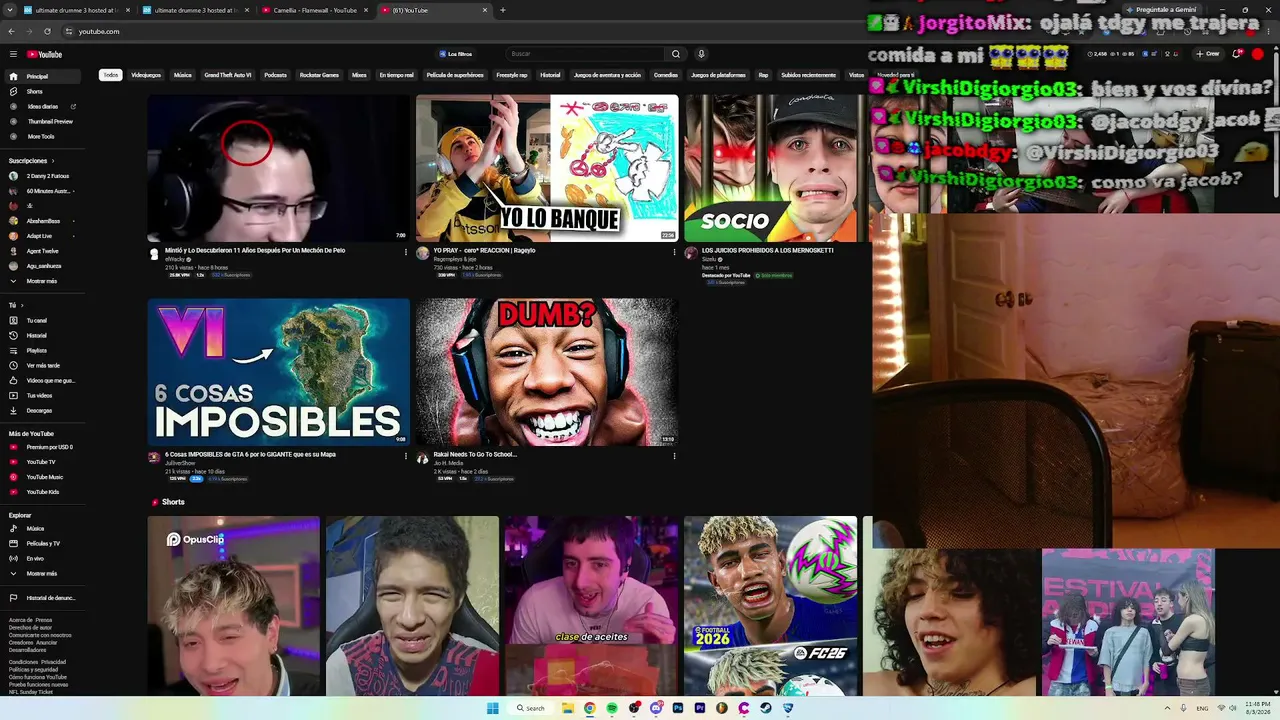Screen dimensions: 1280x720
Task: Go back with browser back arrow
Action: (x=11, y=31)
